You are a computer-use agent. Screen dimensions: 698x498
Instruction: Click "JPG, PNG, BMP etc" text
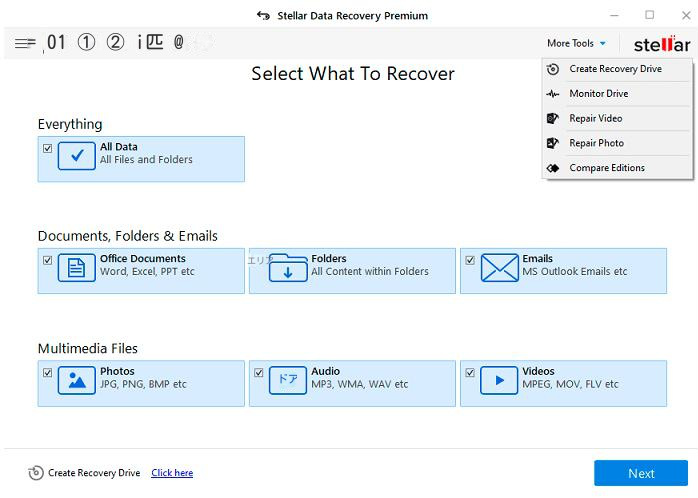[143, 384]
